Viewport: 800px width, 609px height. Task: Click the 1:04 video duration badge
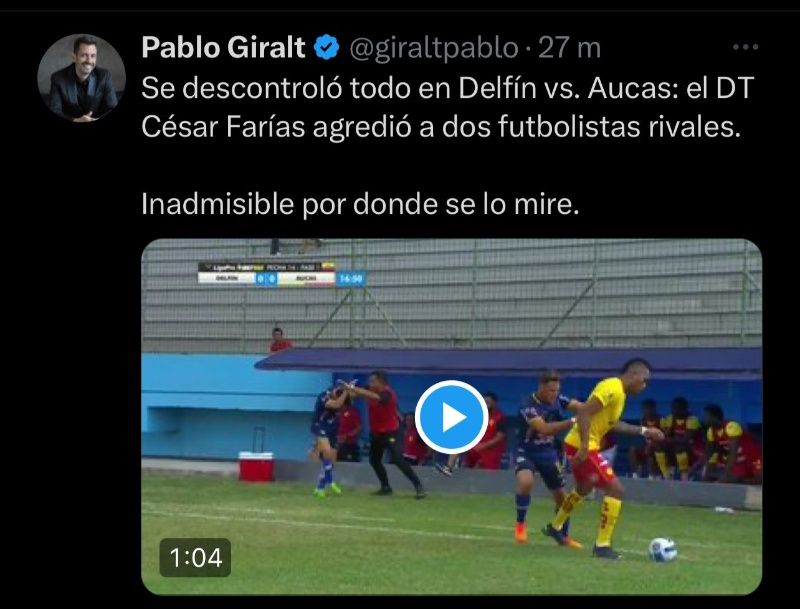[x=195, y=557]
